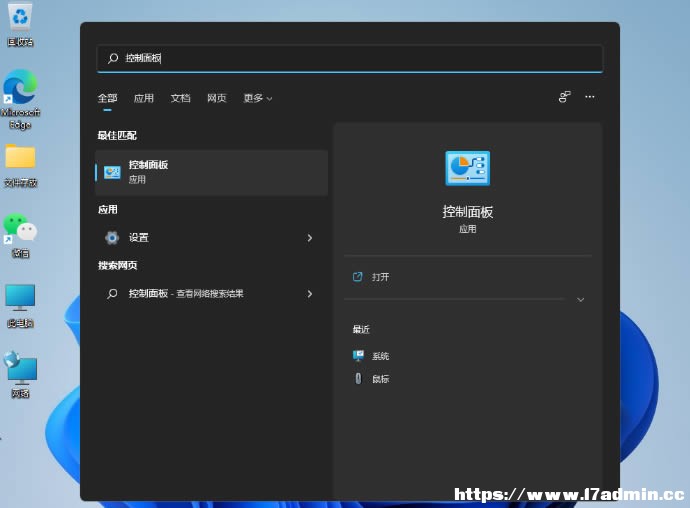The height and width of the screenshot is (508, 690).
Task: Click the large Control Panel icon in the preview pane
Action: coord(467,168)
